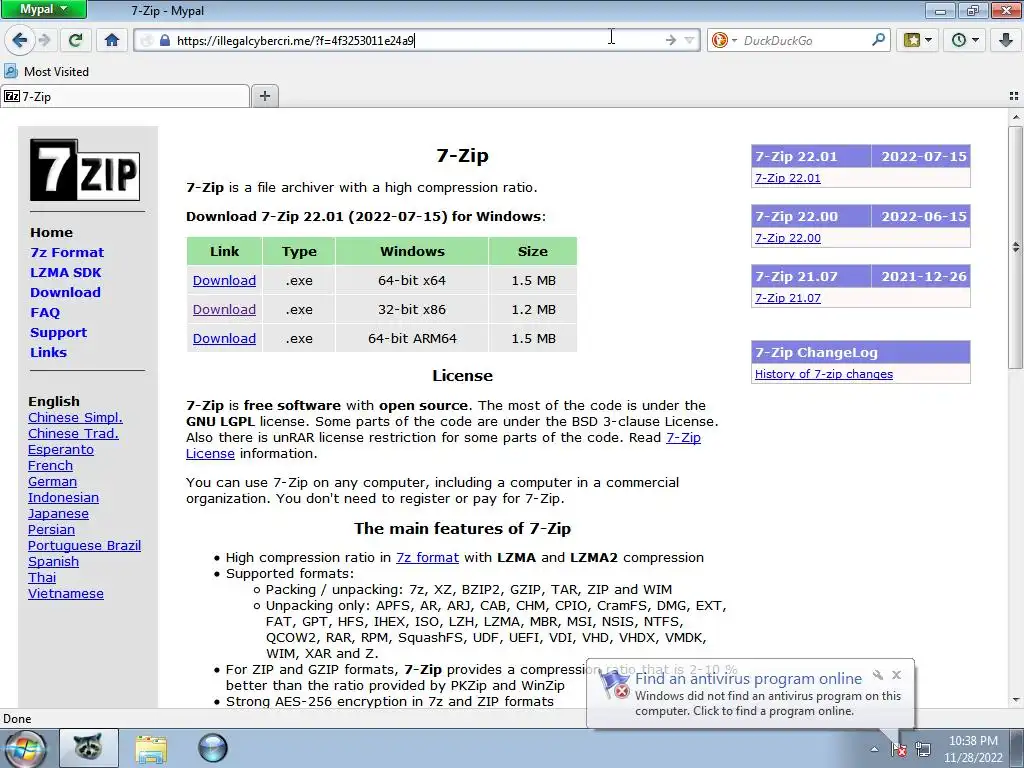Image resolution: width=1024 pixels, height=768 pixels.
Task: Switch language to Esperanto
Action: point(61,449)
